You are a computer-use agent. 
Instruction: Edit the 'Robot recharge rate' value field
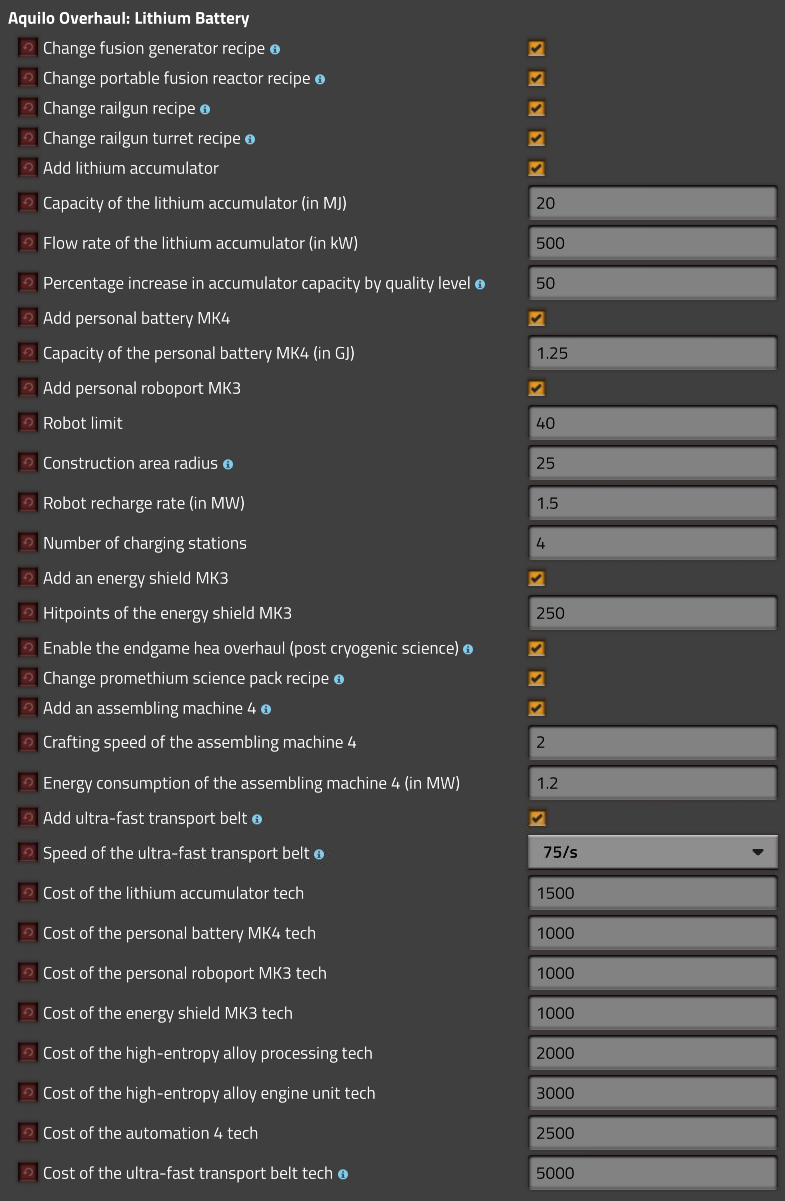pos(652,503)
